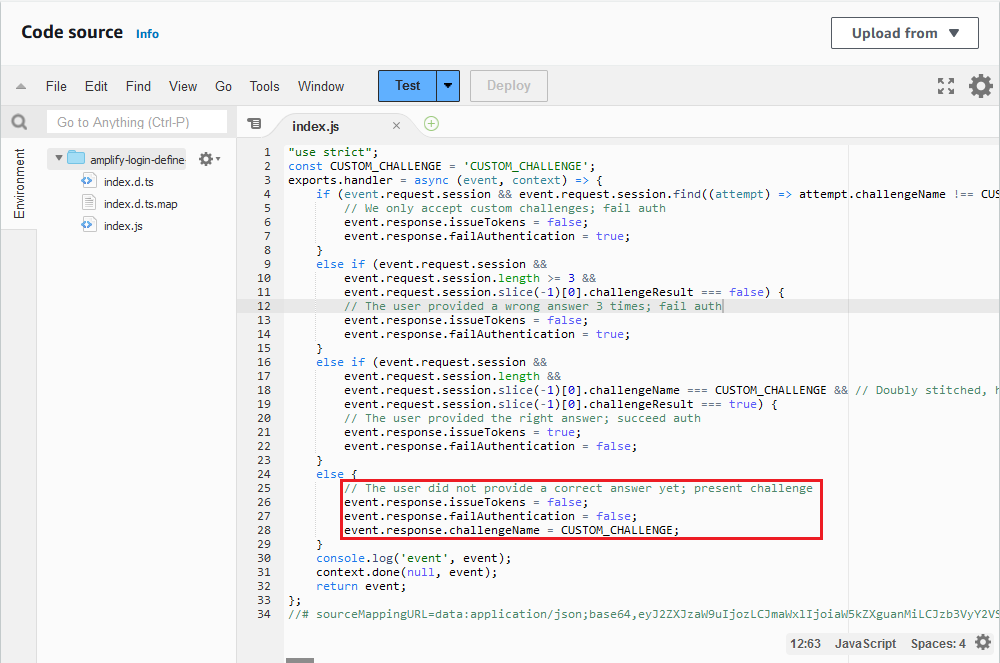Viewport: 1000px width, 663px height.
Task: Collapse the amplify-login-define folder
Action: pos(59,158)
